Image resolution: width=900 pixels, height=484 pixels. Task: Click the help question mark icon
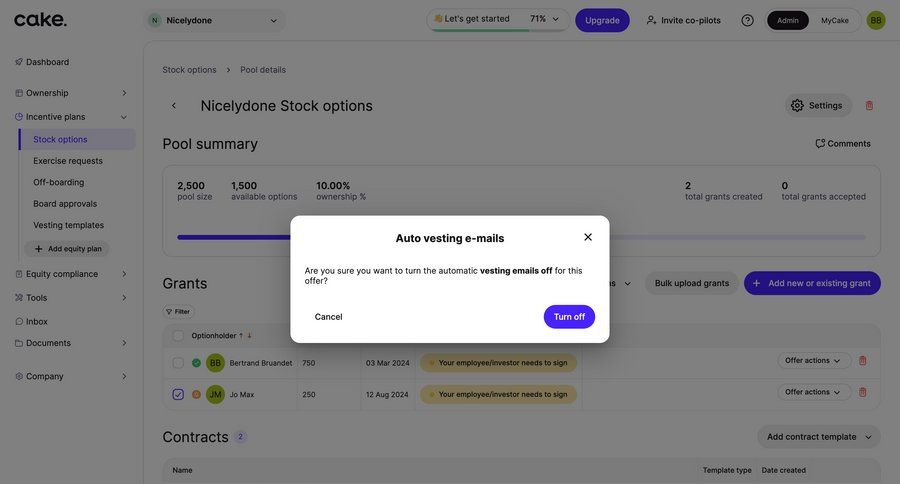pos(747,20)
